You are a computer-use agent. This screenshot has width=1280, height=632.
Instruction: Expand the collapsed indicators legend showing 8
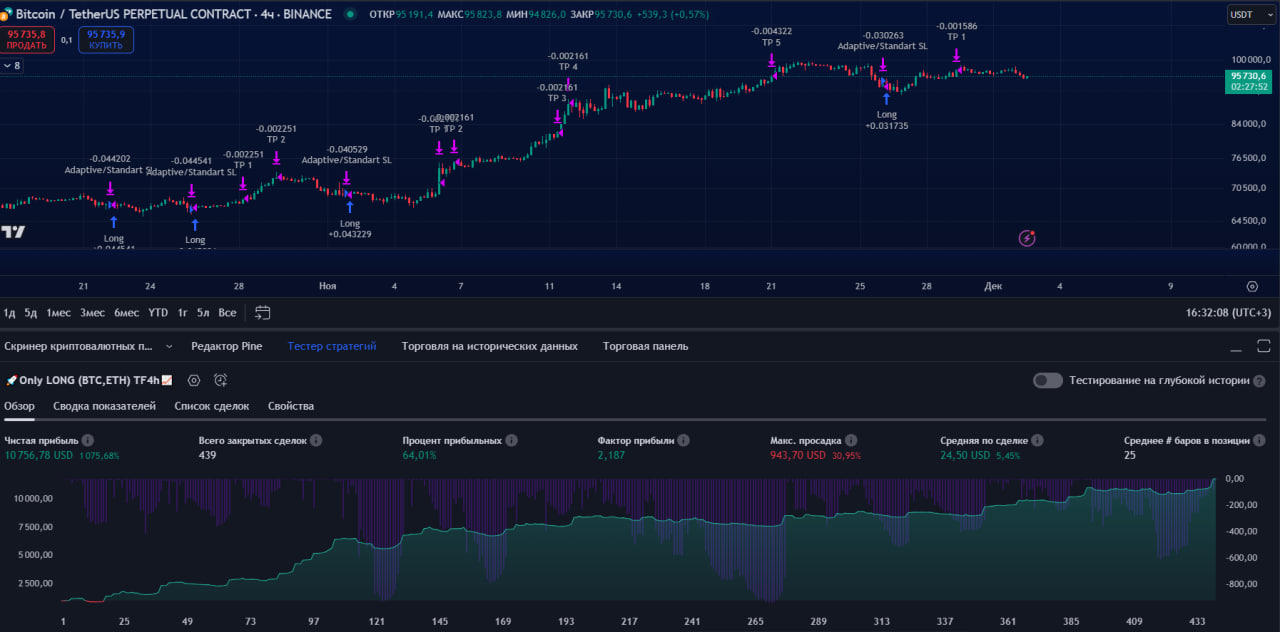(12, 66)
